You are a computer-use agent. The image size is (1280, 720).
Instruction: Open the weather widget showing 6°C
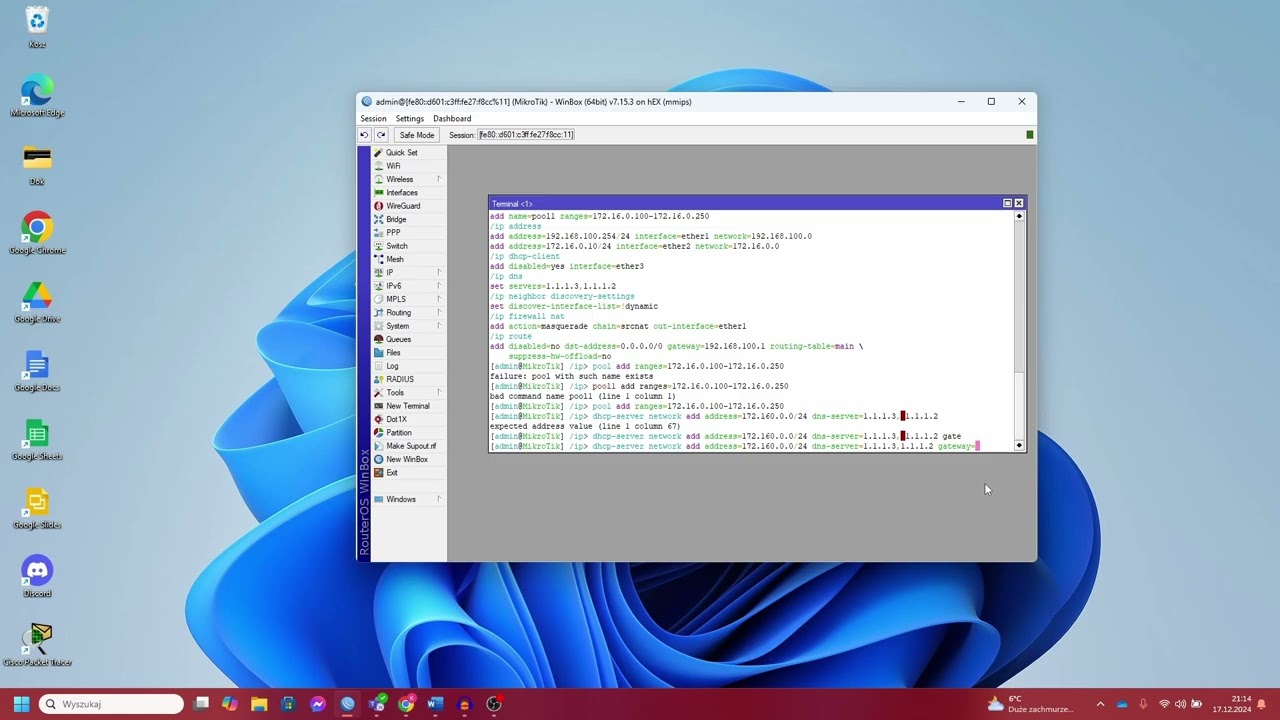coord(1031,704)
